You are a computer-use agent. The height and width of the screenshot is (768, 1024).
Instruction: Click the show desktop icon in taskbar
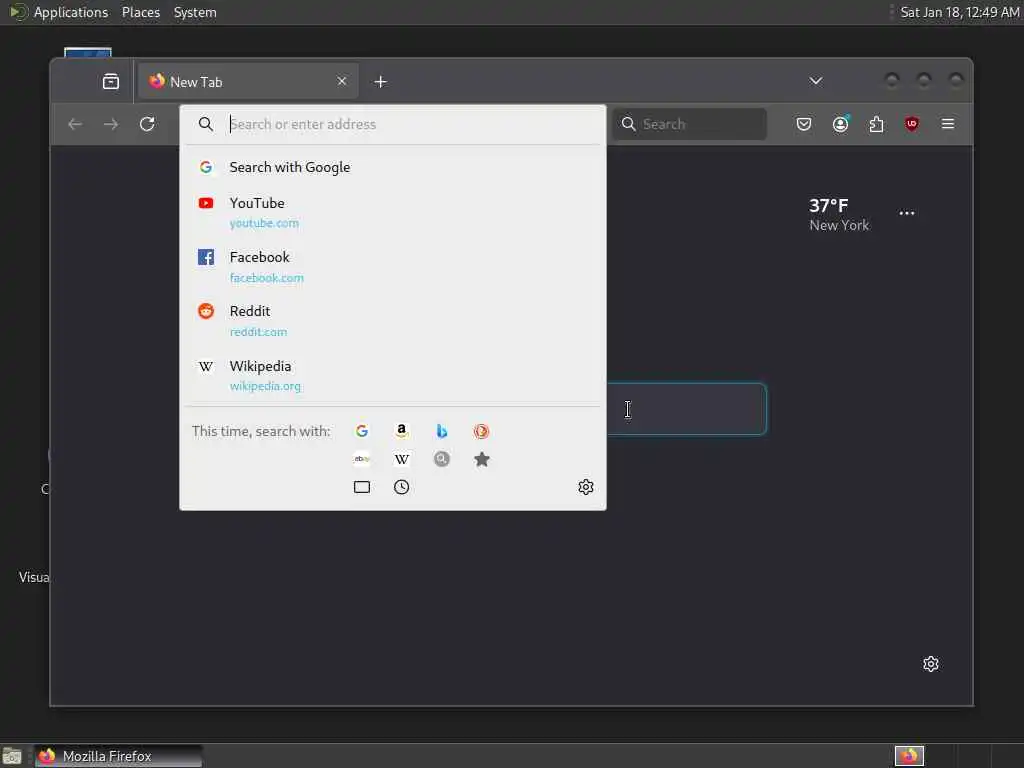[x=12, y=756]
